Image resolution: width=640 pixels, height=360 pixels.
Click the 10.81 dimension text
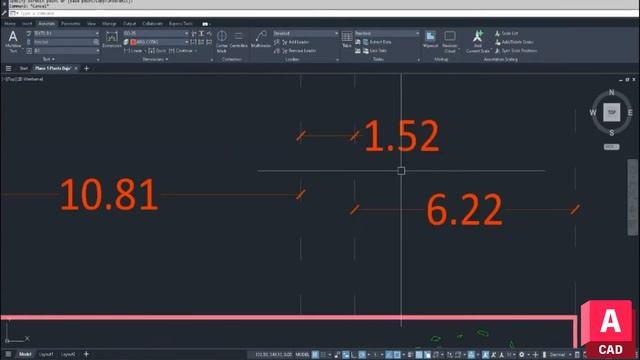pos(109,194)
